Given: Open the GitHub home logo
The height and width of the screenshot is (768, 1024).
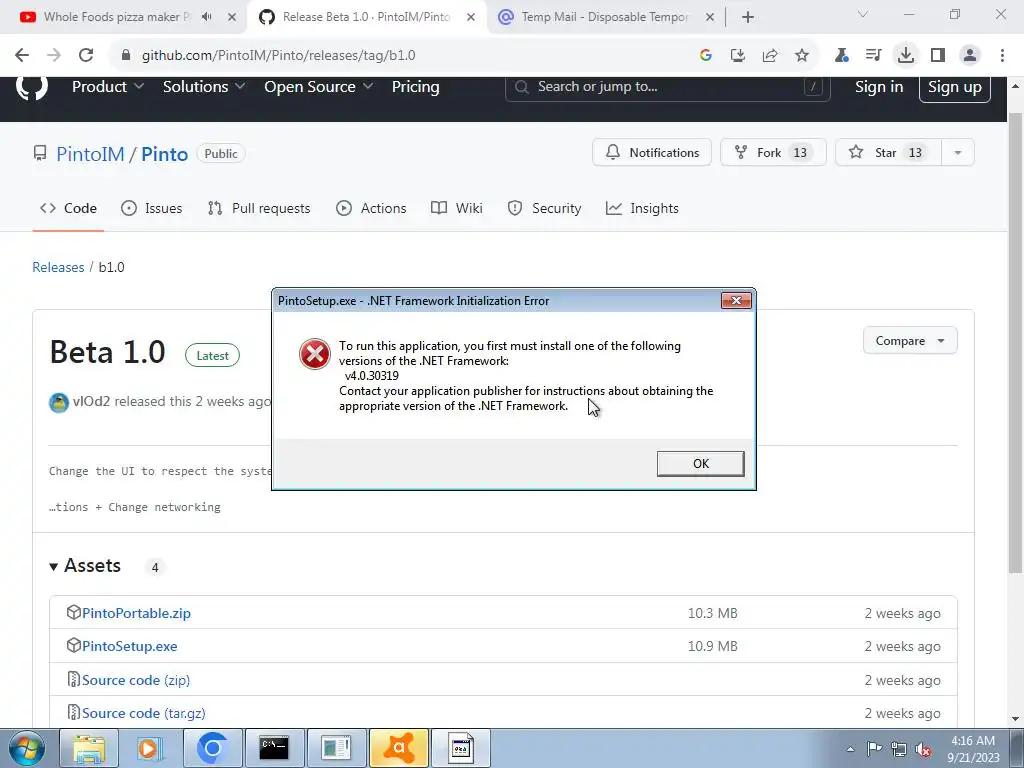Looking at the screenshot, I should (31, 87).
